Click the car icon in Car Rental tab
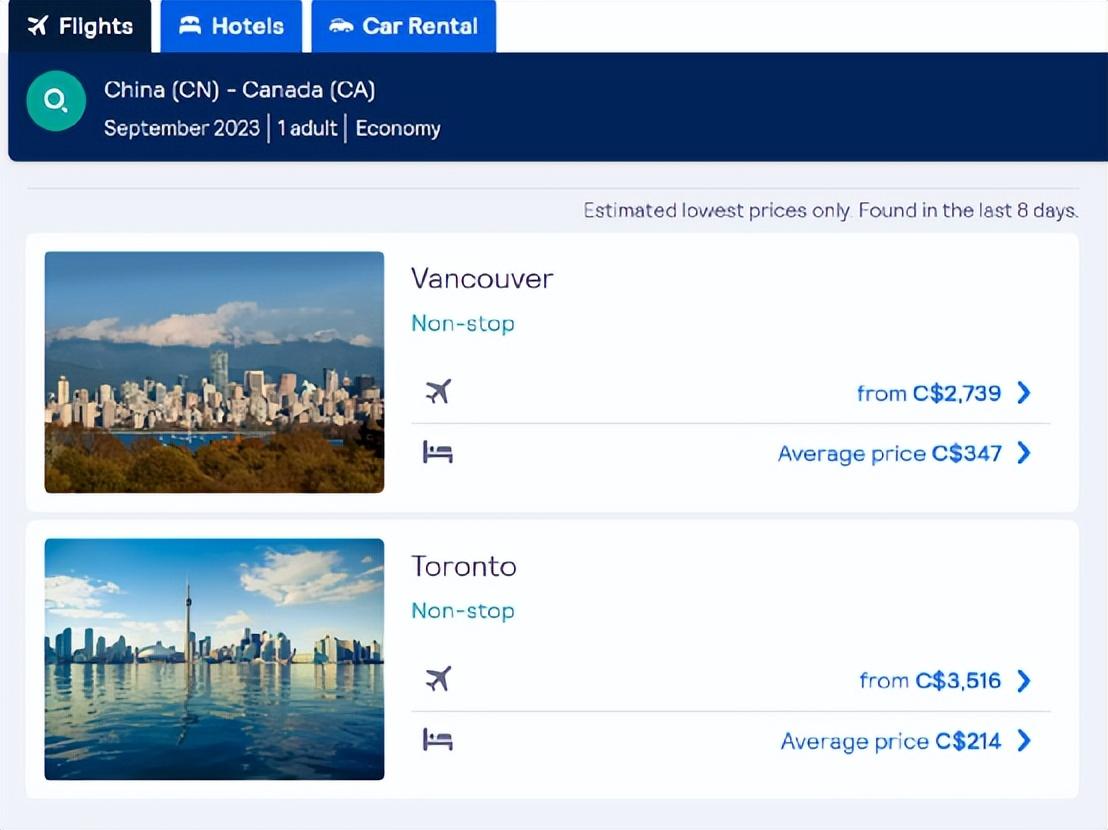The height and width of the screenshot is (830, 1108). click(341, 26)
